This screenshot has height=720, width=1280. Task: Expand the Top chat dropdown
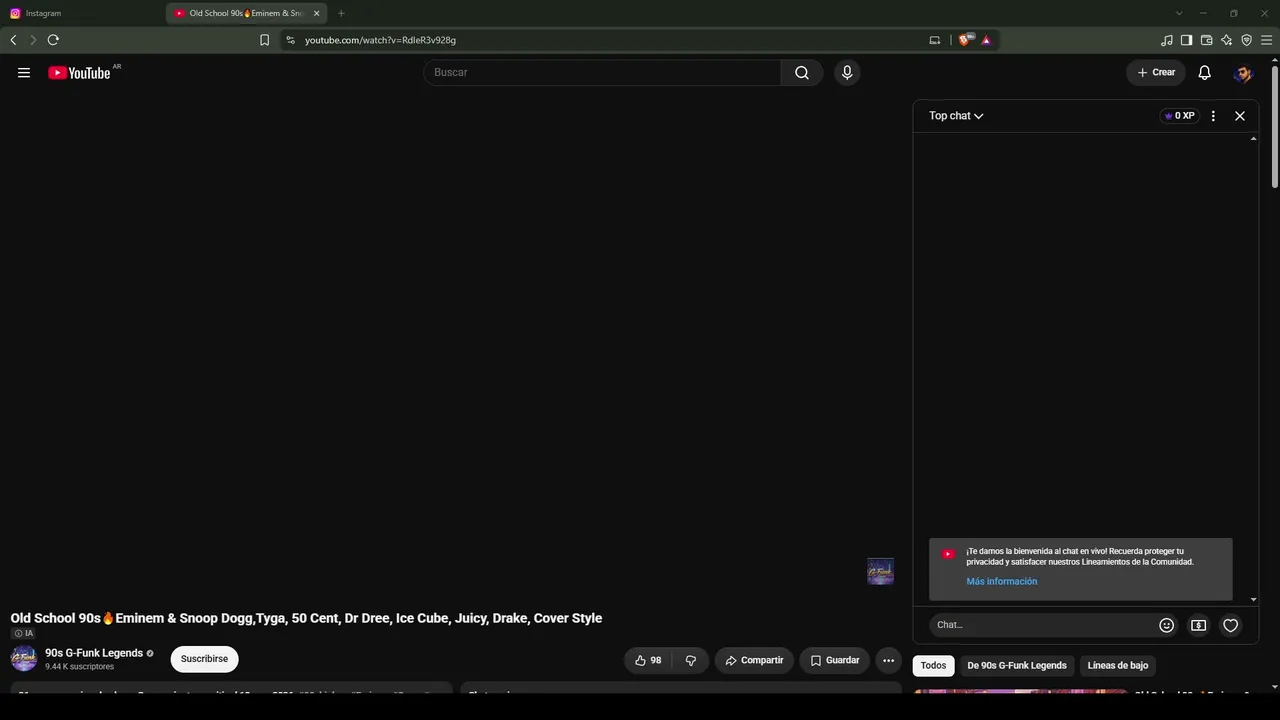(956, 116)
